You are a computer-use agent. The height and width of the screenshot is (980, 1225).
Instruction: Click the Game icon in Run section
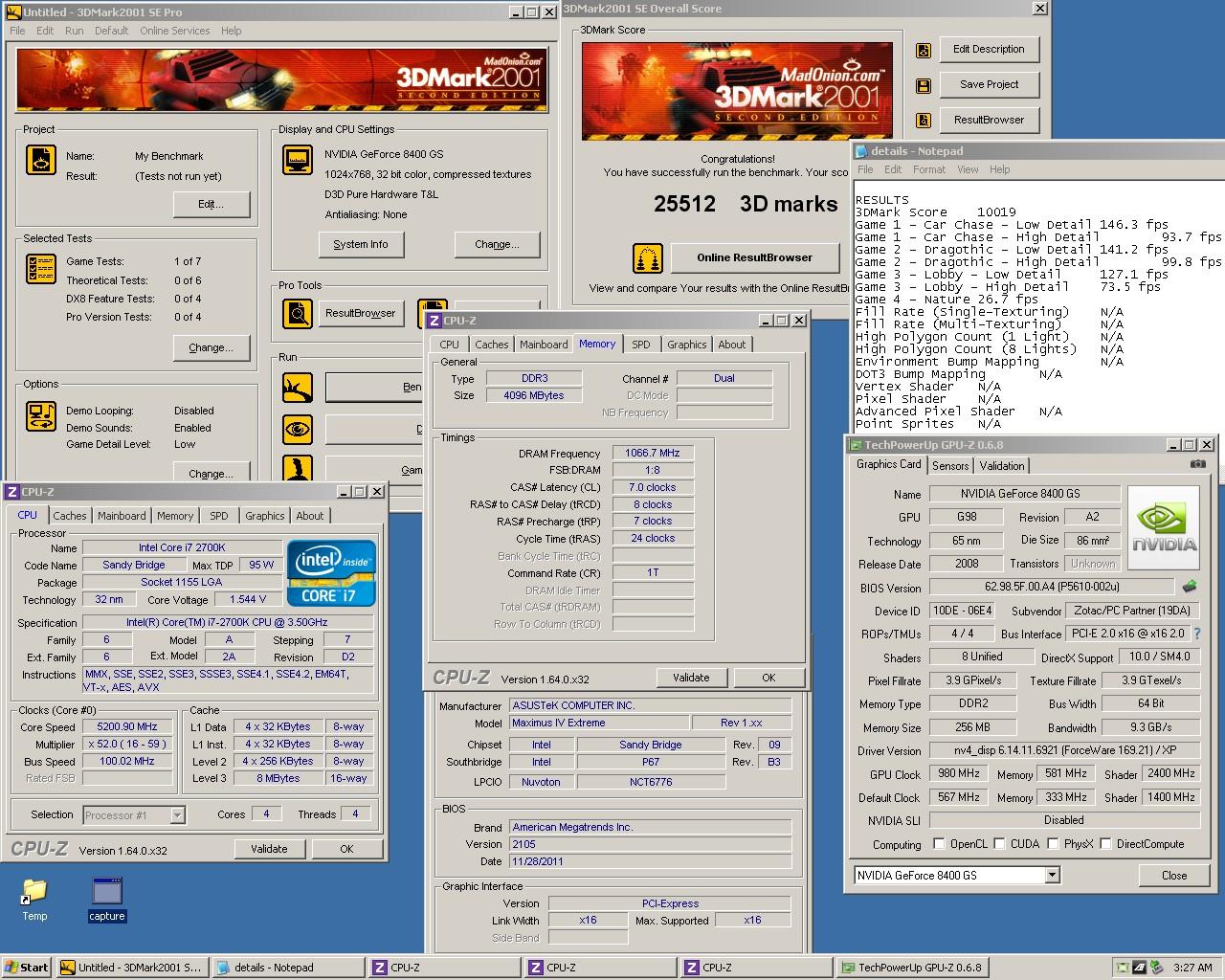click(x=298, y=468)
